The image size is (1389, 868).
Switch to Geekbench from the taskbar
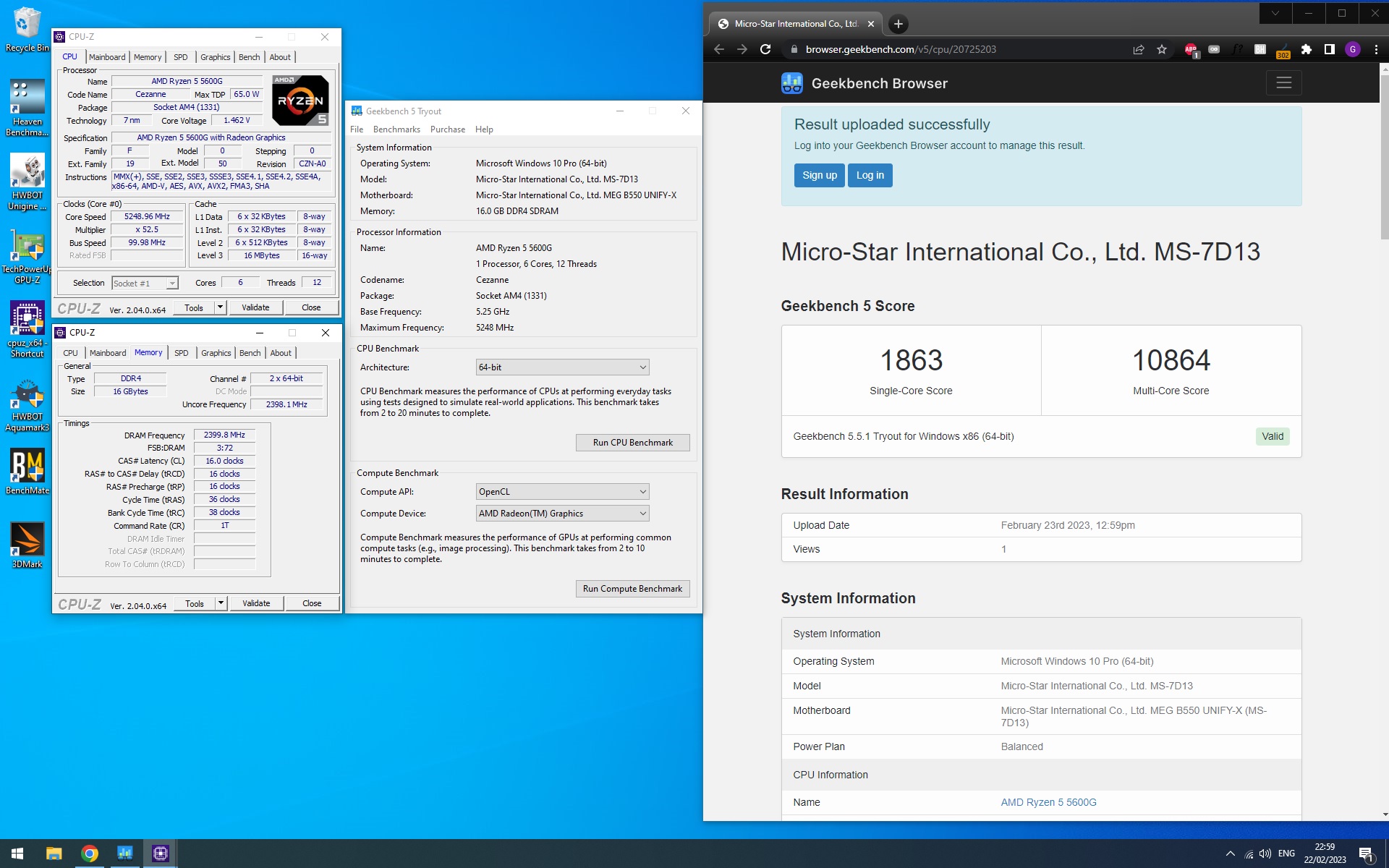tap(124, 854)
